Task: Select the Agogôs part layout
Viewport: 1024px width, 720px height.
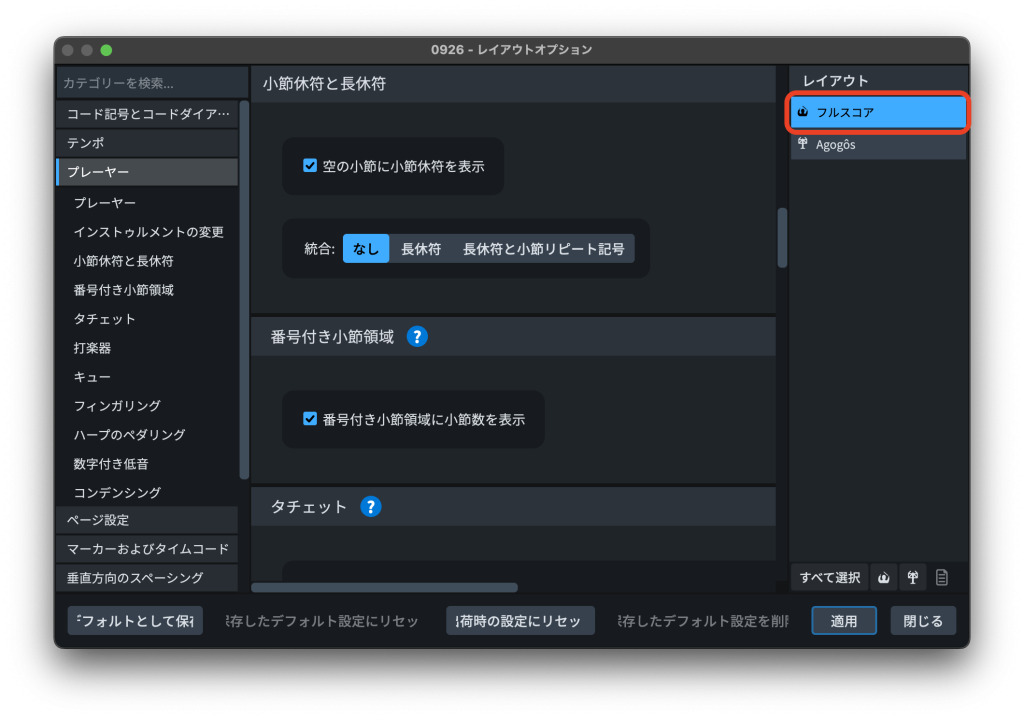Action: pyautogui.click(x=878, y=145)
